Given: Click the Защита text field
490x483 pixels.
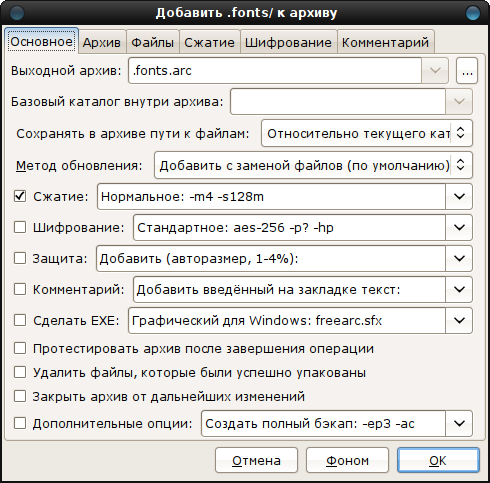Looking at the screenshot, I should click(271, 259).
